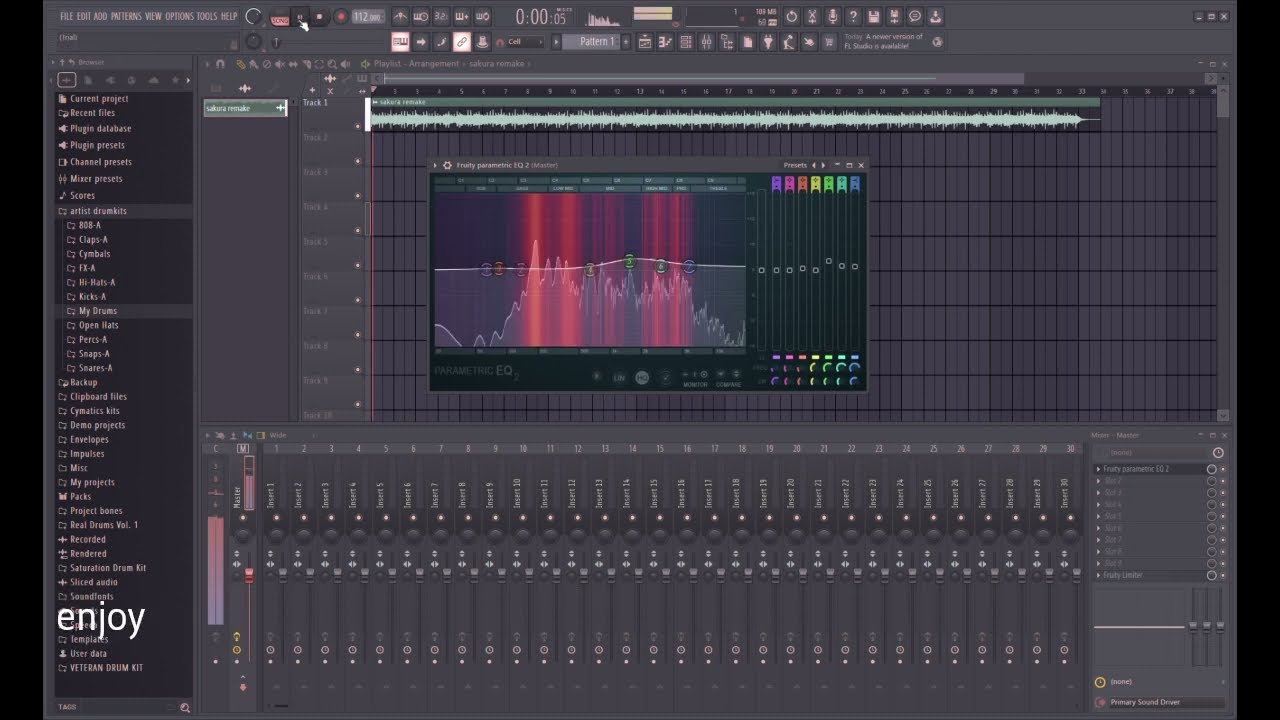Click the transport record button
The image size is (1280, 720).
(x=341, y=17)
